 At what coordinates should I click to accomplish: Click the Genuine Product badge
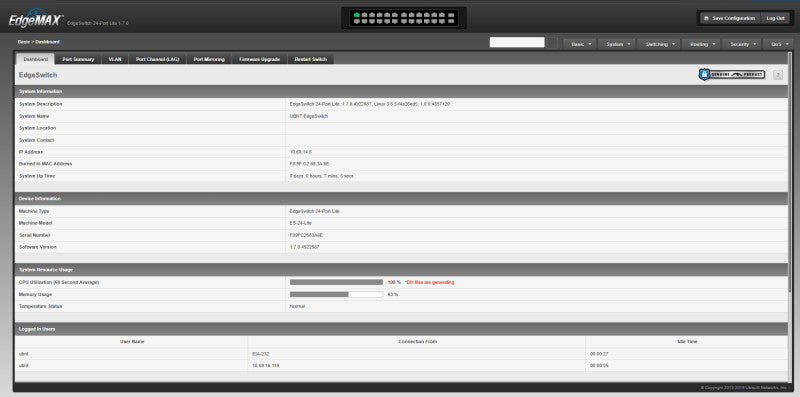point(732,75)
